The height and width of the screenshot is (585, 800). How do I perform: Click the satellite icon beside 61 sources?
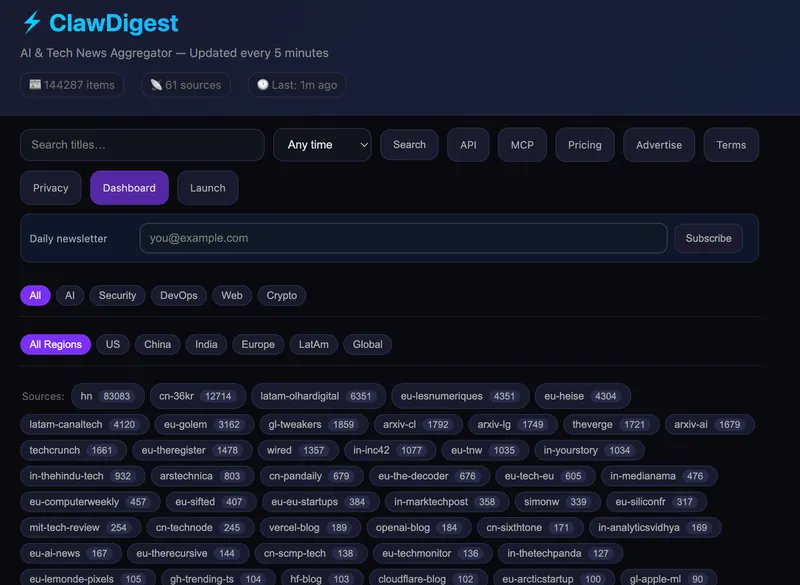(x=156, y=85)
